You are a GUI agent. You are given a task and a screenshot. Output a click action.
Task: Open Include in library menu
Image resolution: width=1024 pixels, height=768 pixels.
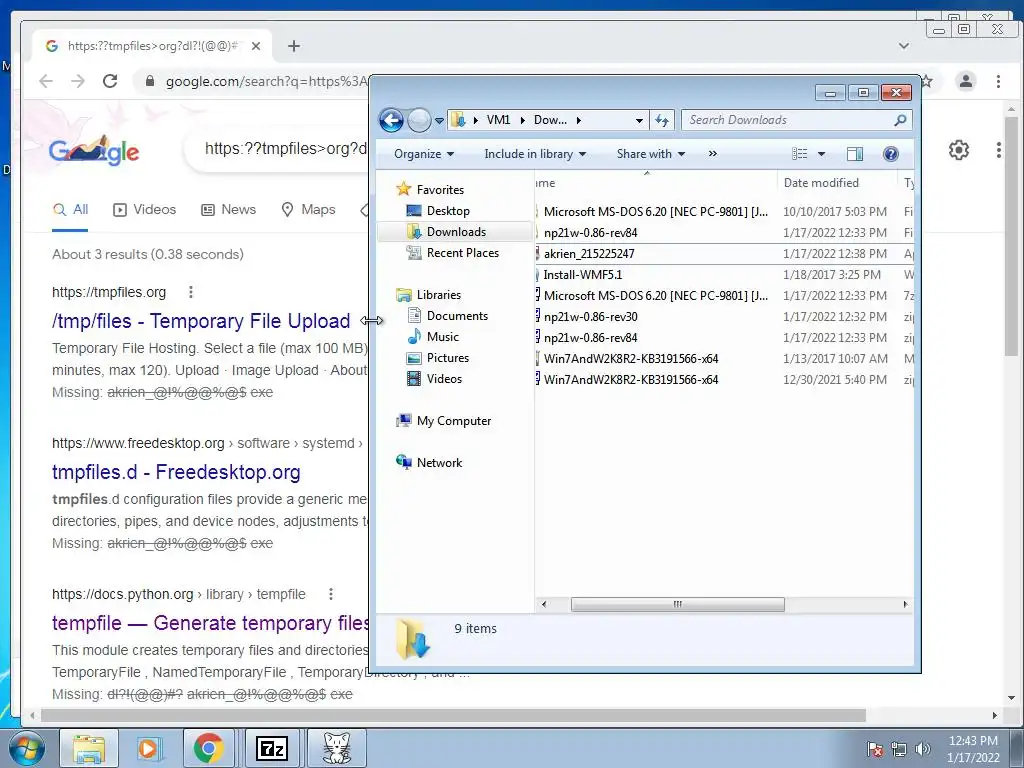[535, 154]
